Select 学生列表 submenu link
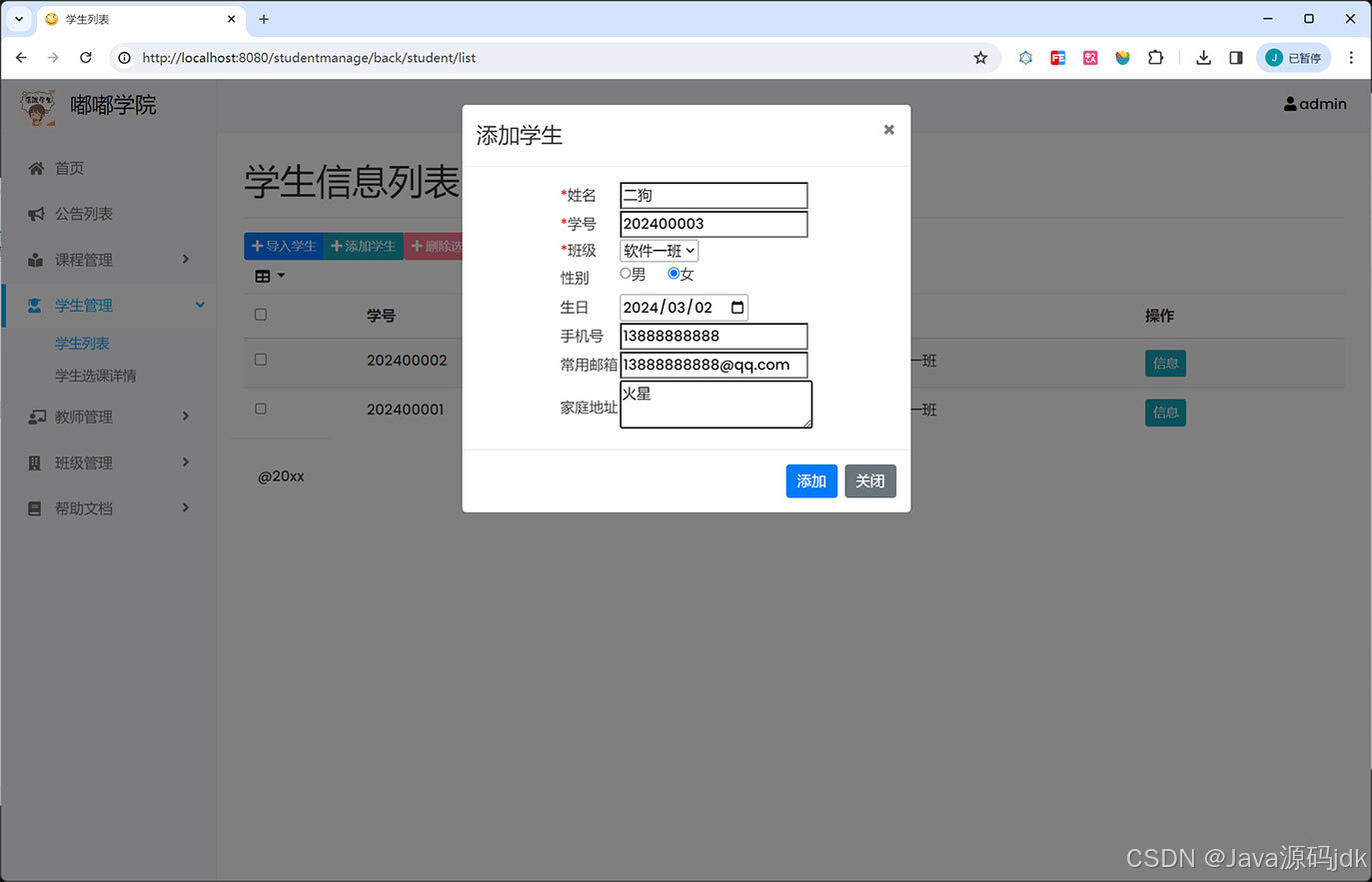The width and height of the screenshot is (1372, 882). 82,344
